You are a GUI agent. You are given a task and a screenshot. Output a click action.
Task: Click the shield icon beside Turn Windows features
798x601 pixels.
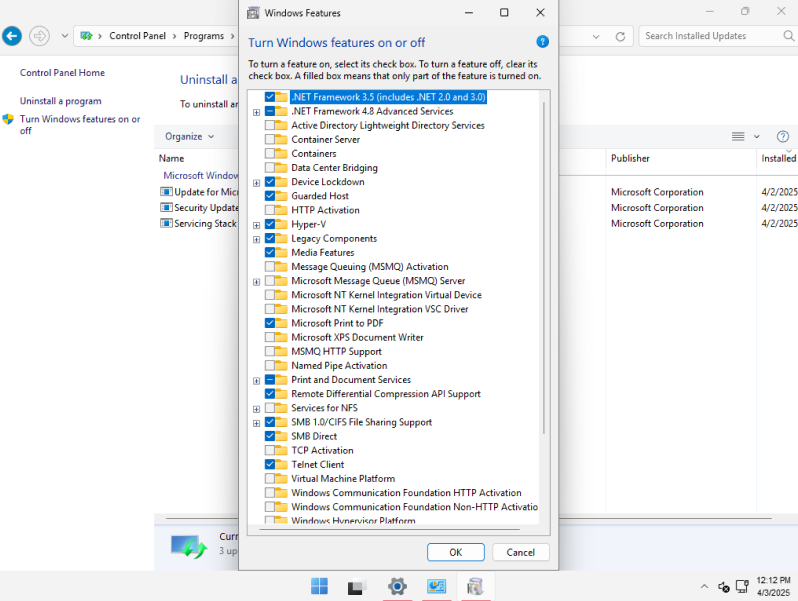pyautogui.click(x=8, y=119)
